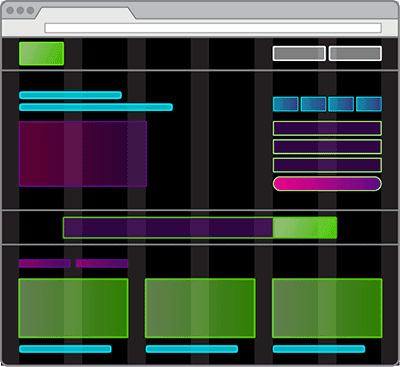Click the browser address bar
Image resolution: width=400 pixels, height=367 pixels.
pos(213,28)
